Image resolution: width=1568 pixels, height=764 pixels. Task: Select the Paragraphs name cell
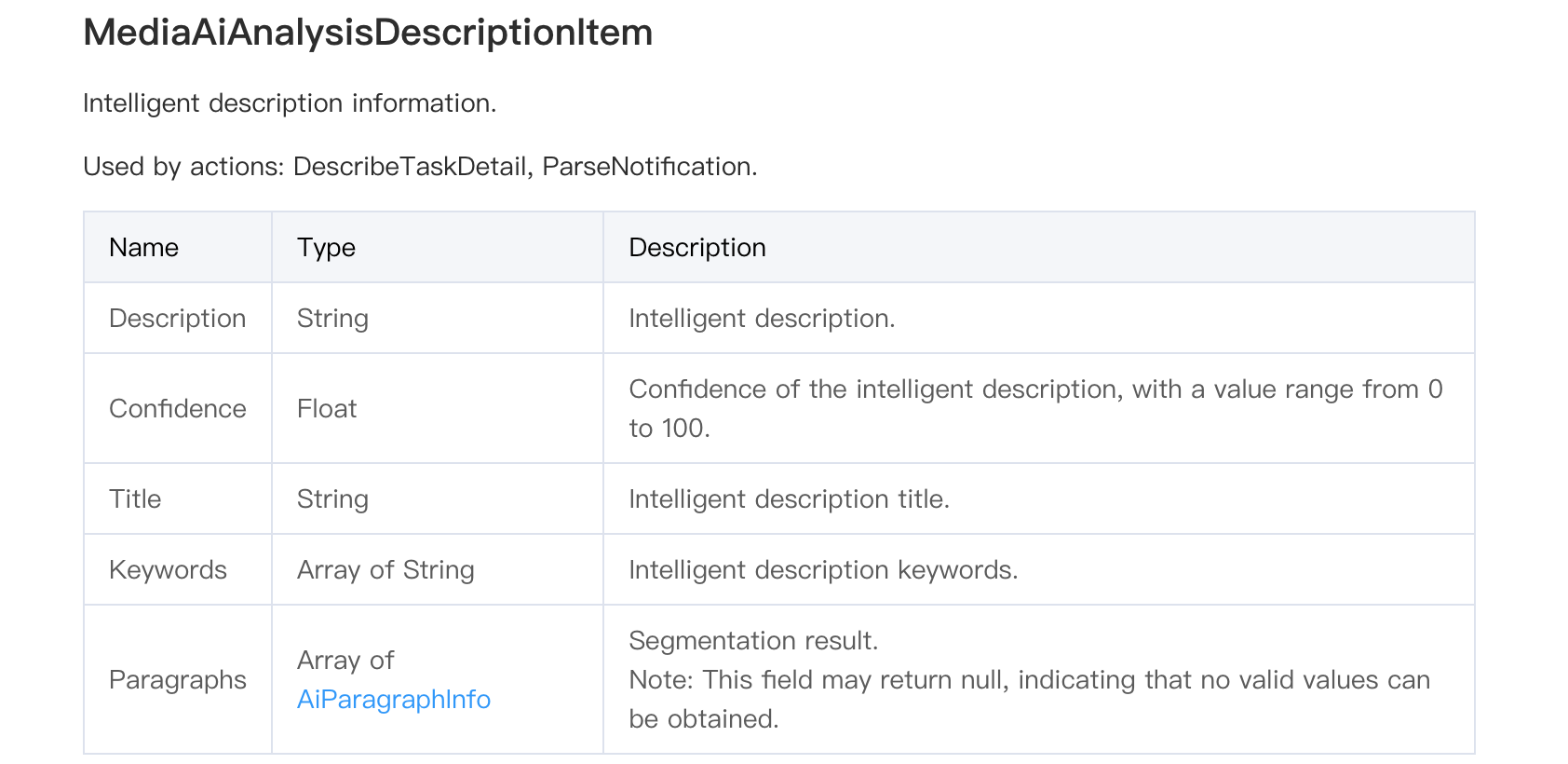pyautogui.click(x=177, y=679)
